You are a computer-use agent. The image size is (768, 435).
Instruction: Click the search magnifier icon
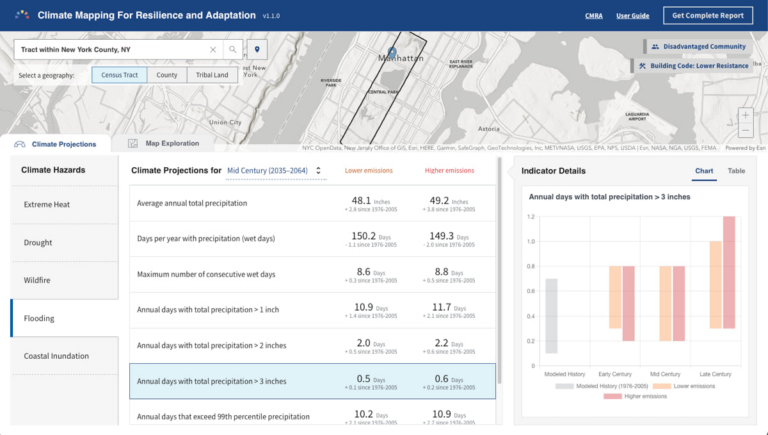[x=233, y=49]
